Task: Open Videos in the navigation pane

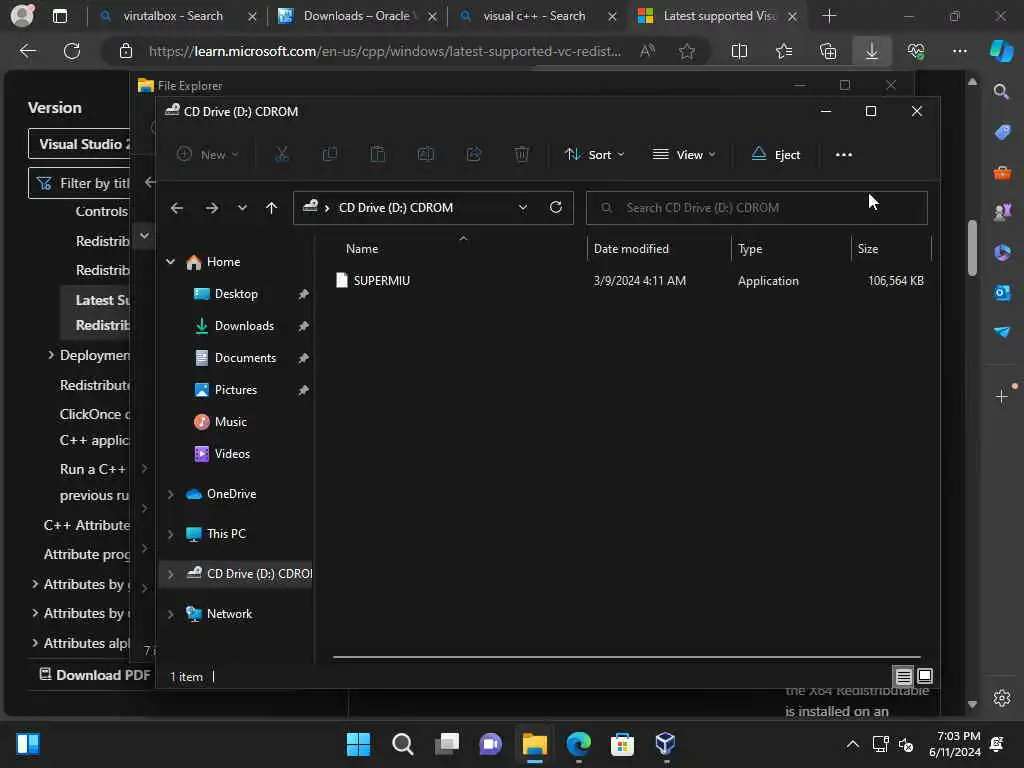Action: tap(232, 454)
